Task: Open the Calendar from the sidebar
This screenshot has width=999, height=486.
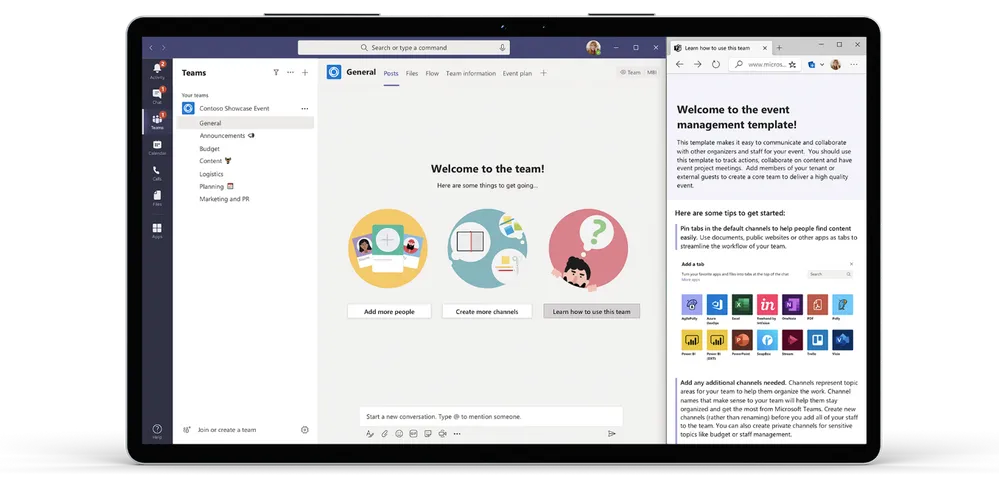Action: pyautogui.click(x=157, y=148)
